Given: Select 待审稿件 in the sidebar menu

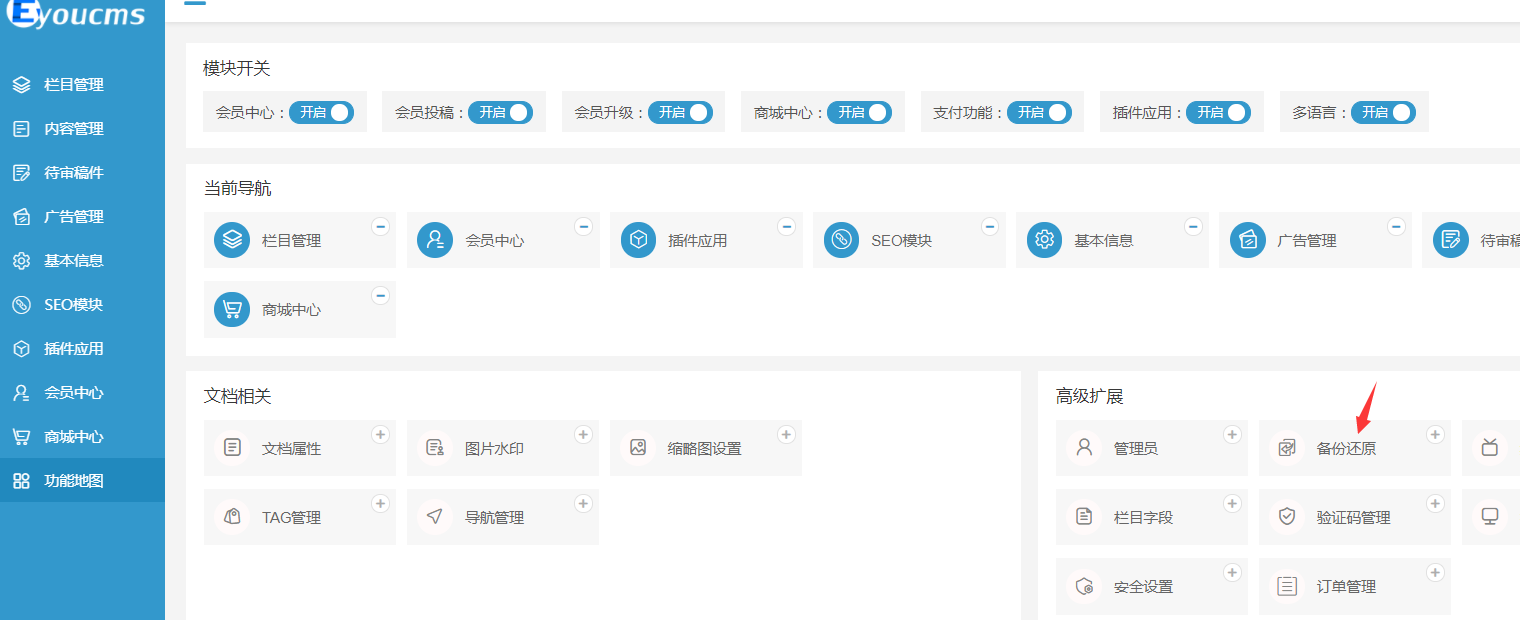Looking at the screenshot, I should pyautogui.click(x=73, y=173).
